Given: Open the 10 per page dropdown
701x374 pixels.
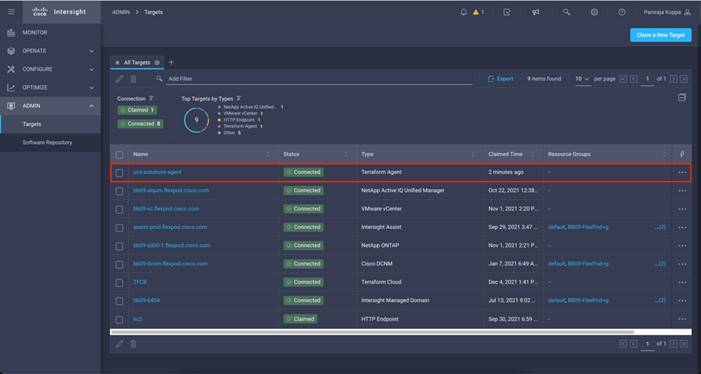Looking at the screenshot, I should 583,79.
